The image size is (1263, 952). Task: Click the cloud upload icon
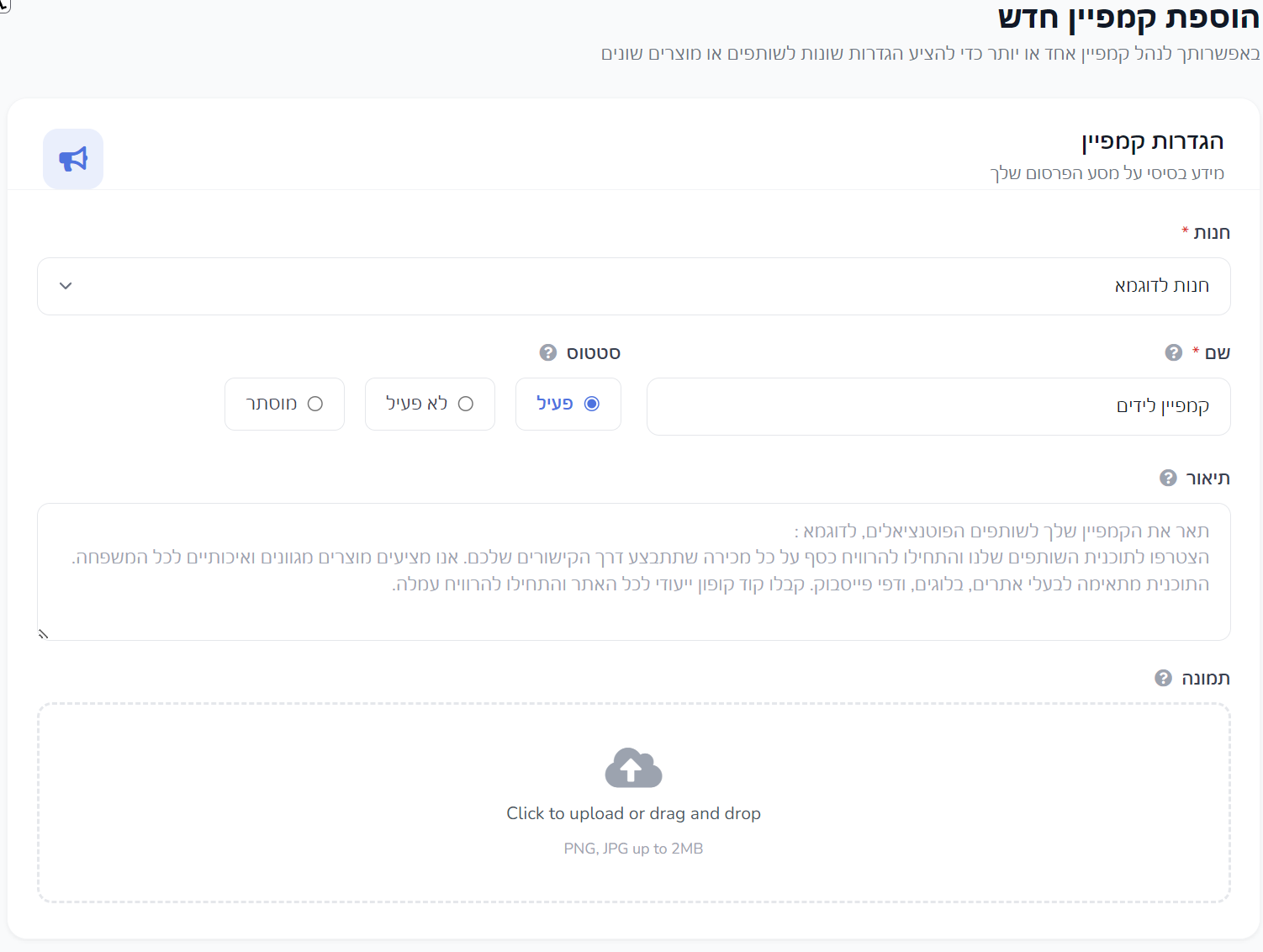pos(633,767)
